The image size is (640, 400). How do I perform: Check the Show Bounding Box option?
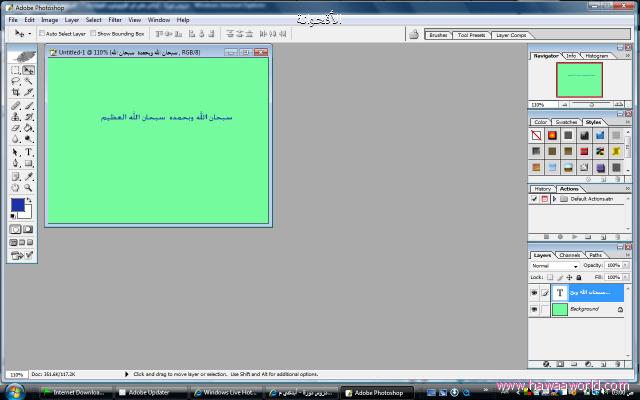click(x=93, y=33)
